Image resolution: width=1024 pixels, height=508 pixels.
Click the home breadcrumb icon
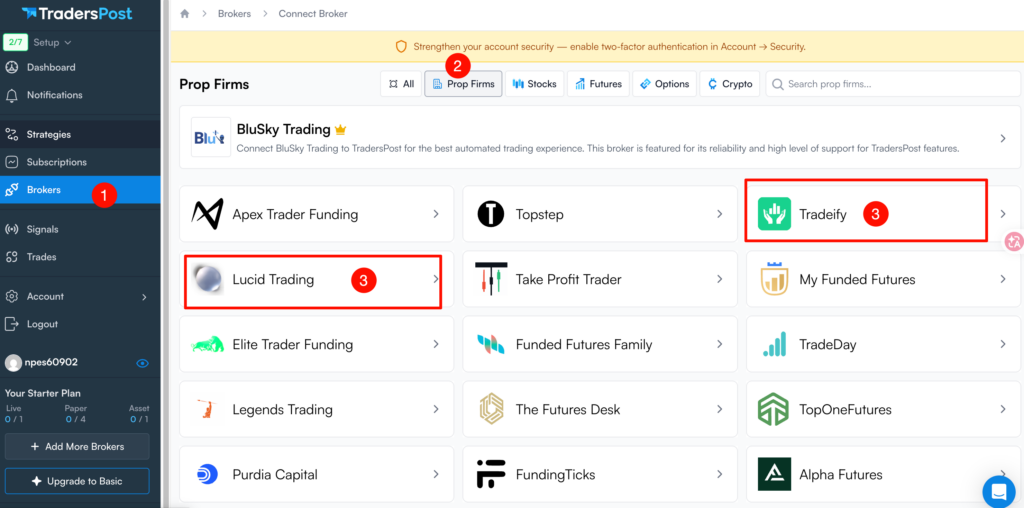(x=185, y=14)
